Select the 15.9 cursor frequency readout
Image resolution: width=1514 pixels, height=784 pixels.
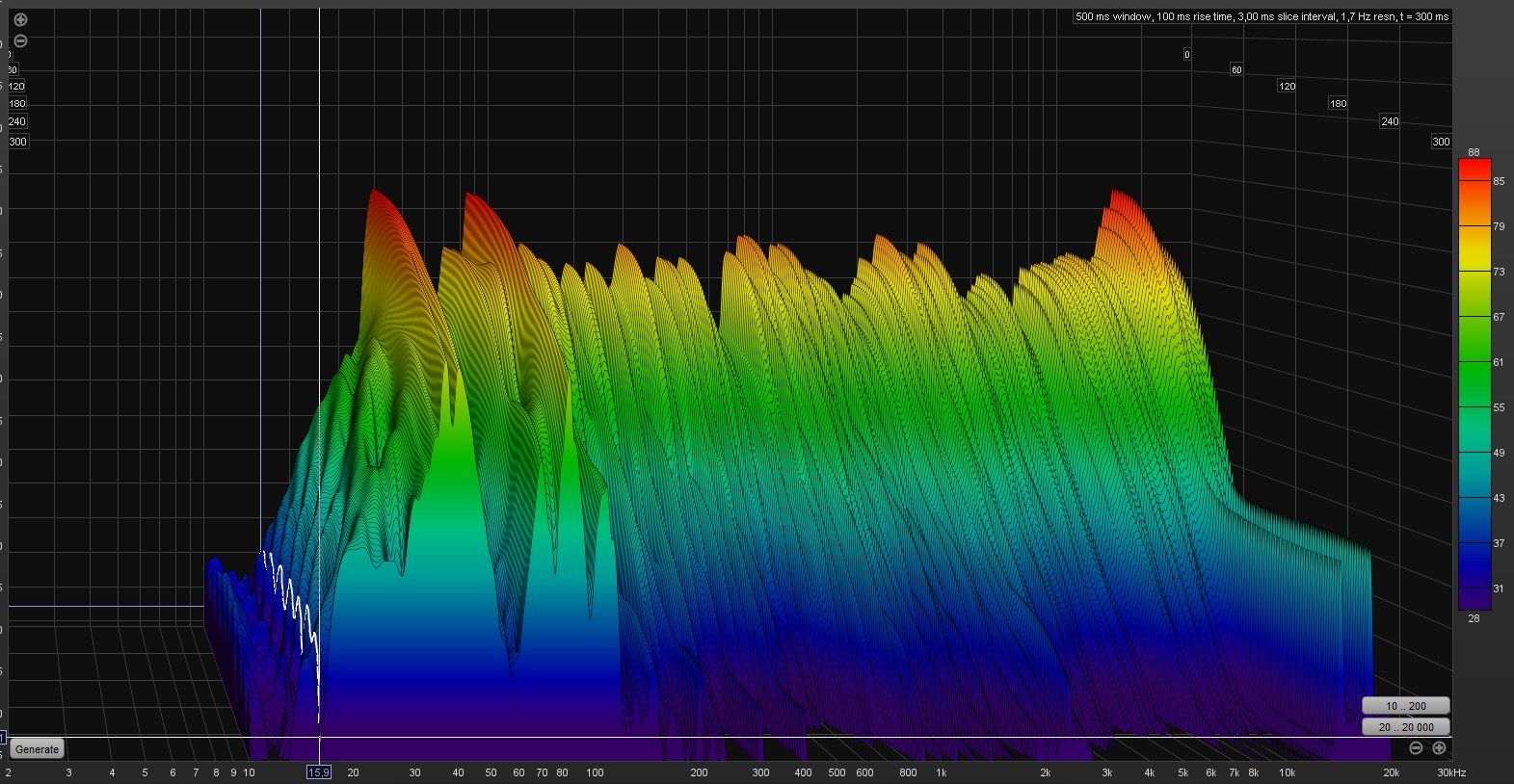(319, 772)
